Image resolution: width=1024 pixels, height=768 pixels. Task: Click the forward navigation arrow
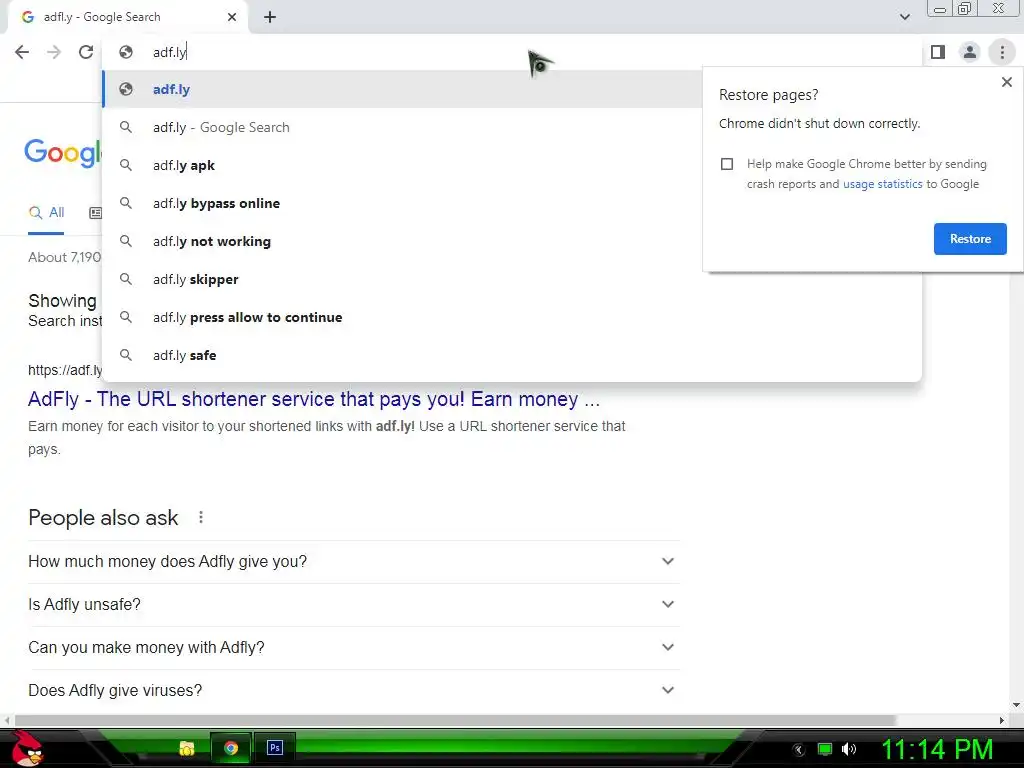[x=54, y=52]
